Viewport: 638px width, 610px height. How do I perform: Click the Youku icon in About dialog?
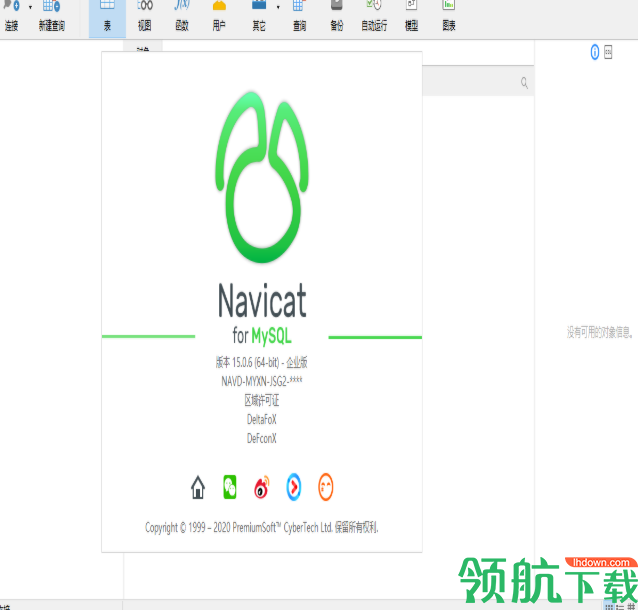294,487
